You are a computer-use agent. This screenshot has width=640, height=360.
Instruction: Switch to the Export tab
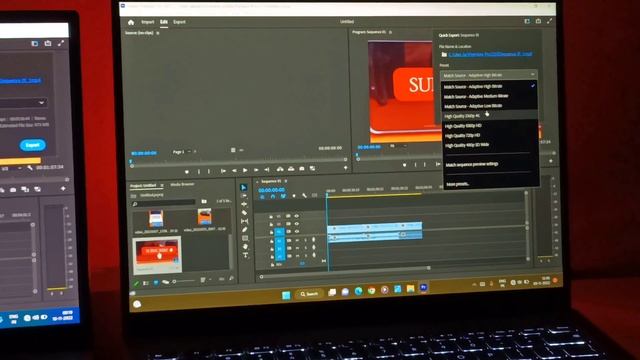[179, 22]
